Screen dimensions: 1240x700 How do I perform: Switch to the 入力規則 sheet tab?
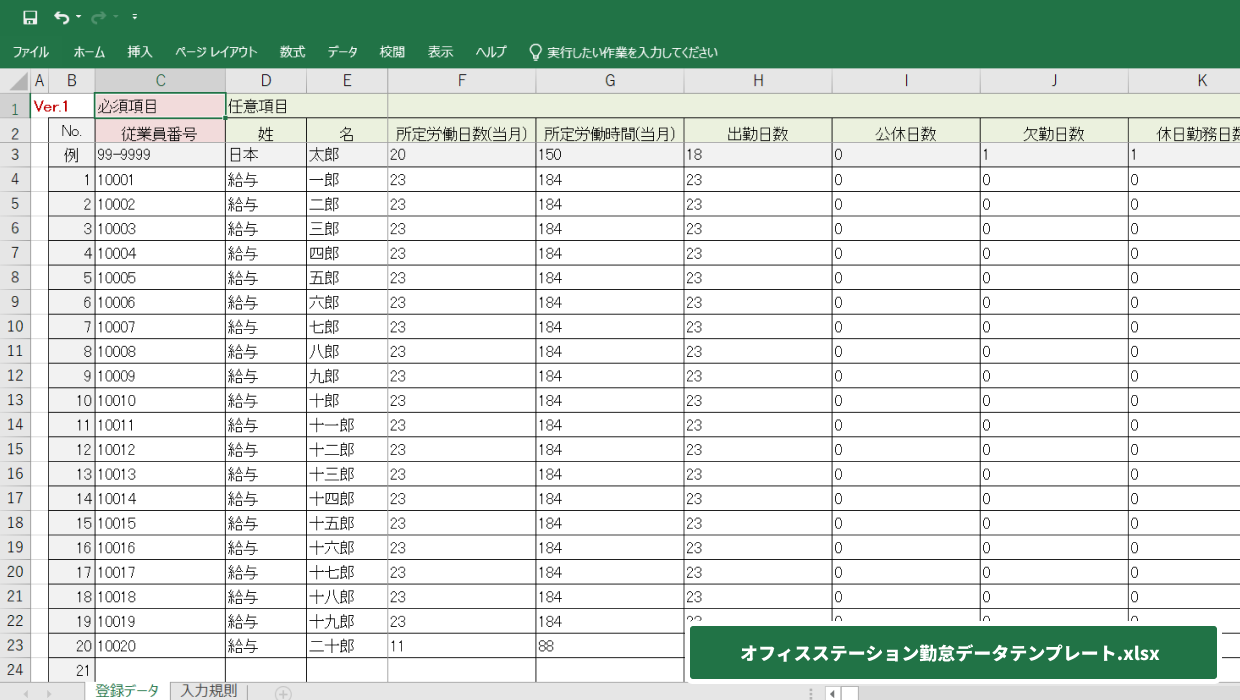point(209,691)
